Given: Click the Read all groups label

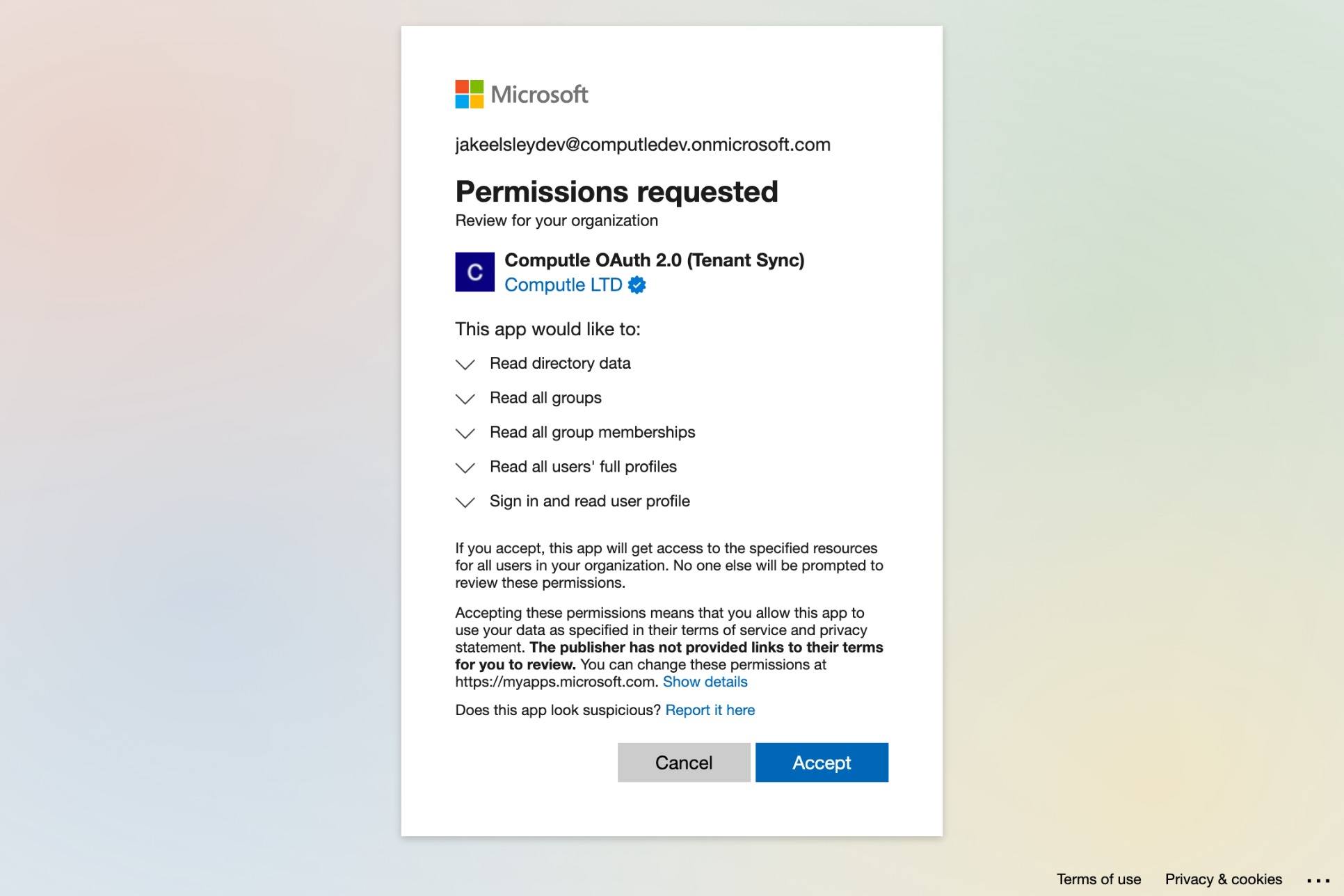Looking at the screenshot, I should point(545,398).
